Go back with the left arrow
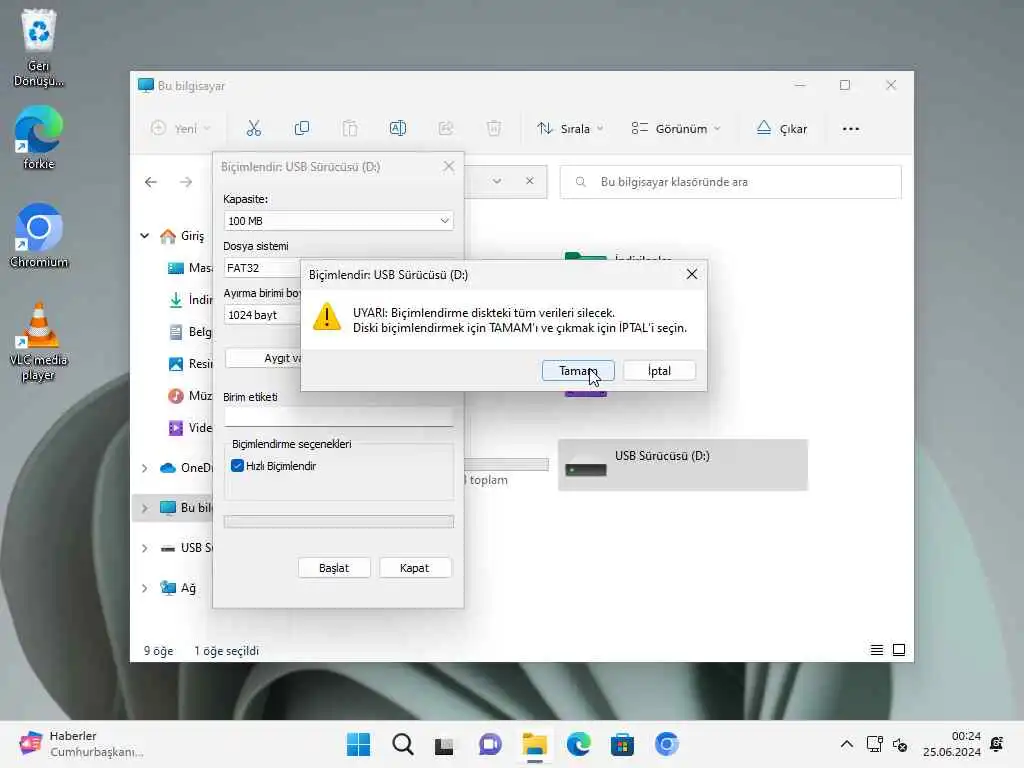Viewport: 1024px width, 768px height. (151, 182)
